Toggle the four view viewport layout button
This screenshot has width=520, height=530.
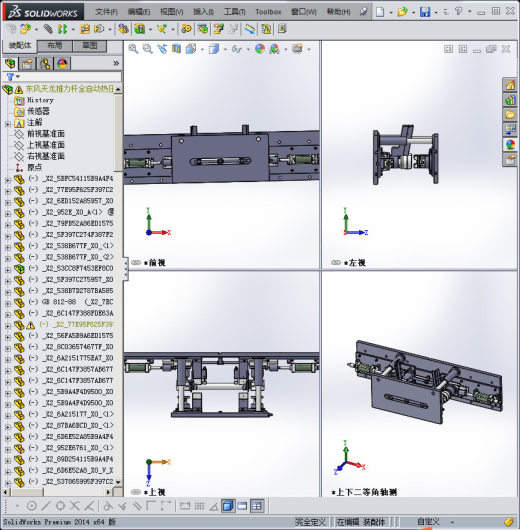pos(257,506)
